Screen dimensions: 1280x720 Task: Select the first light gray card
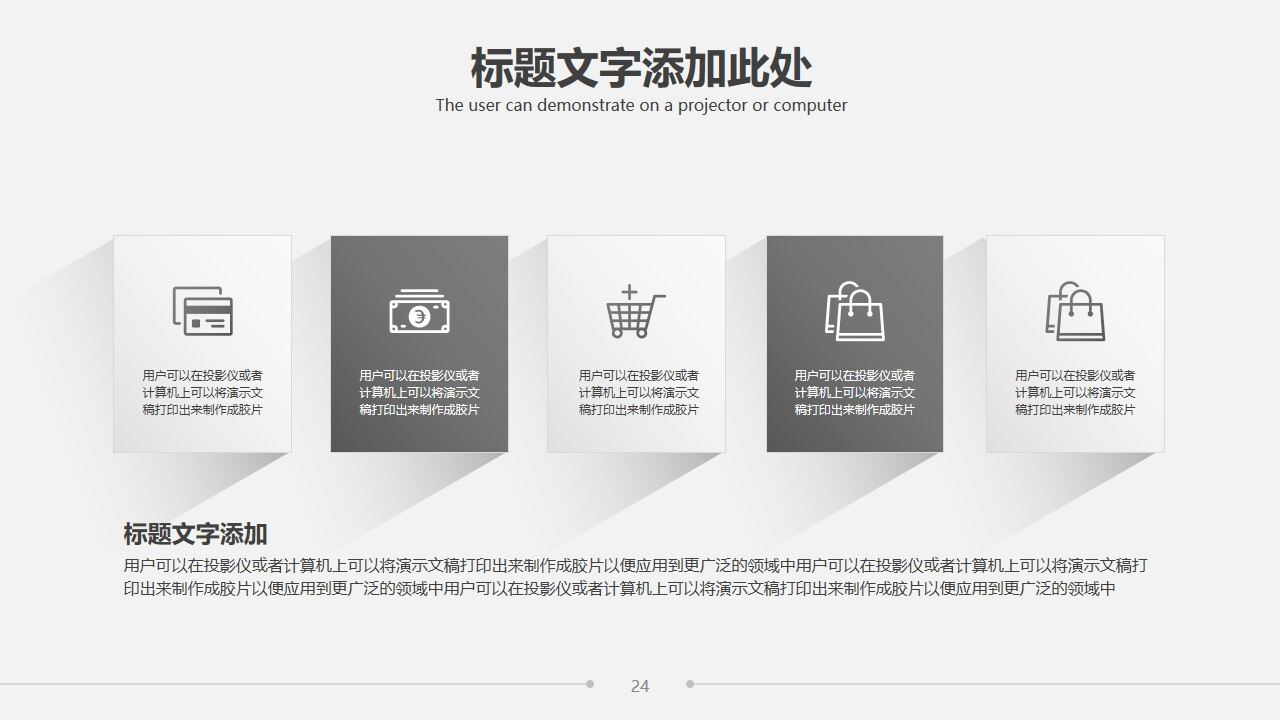[x=202, y=343]
